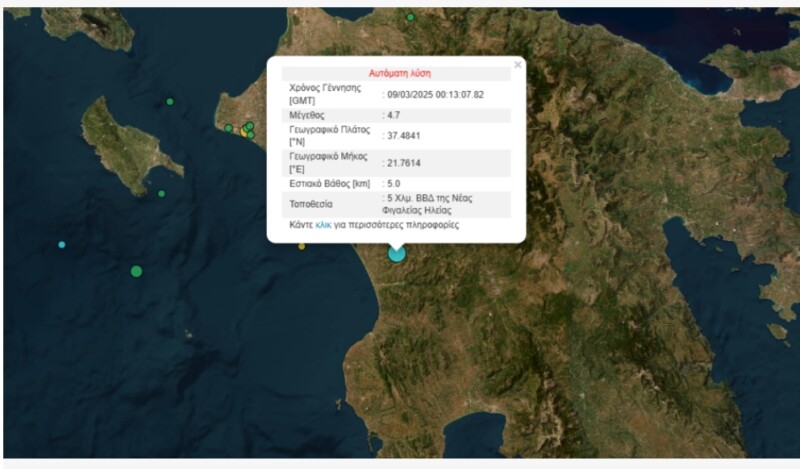Screen dimensions: 800x469
Task: Select the small cyan marker in the western sea
Action: (x=62, y=244)
